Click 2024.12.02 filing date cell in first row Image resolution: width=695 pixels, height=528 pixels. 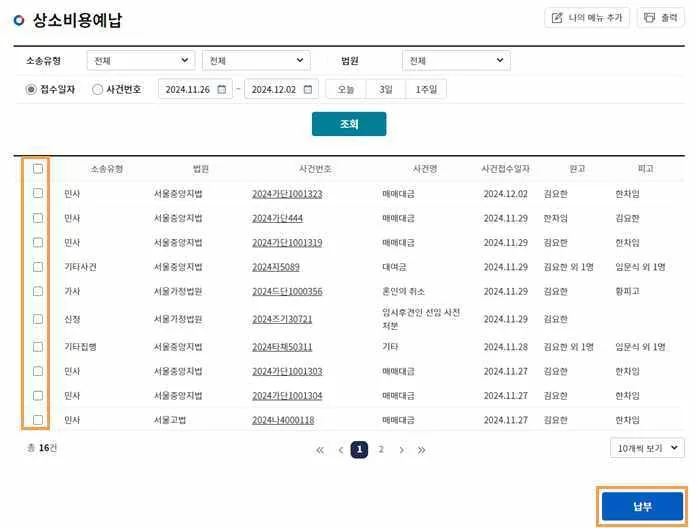tap(506, 194)
